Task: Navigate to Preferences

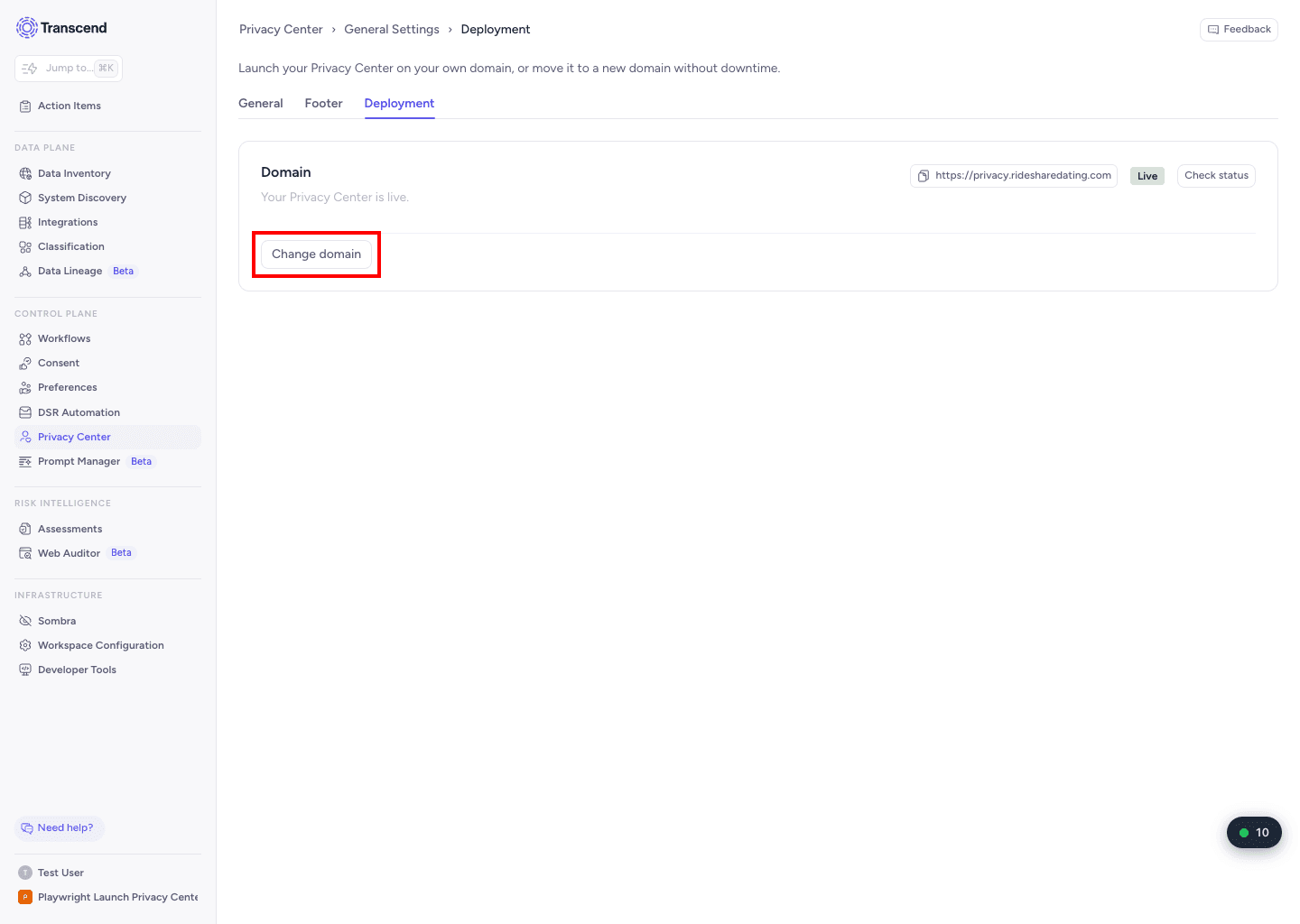Action: click(107, 387)
